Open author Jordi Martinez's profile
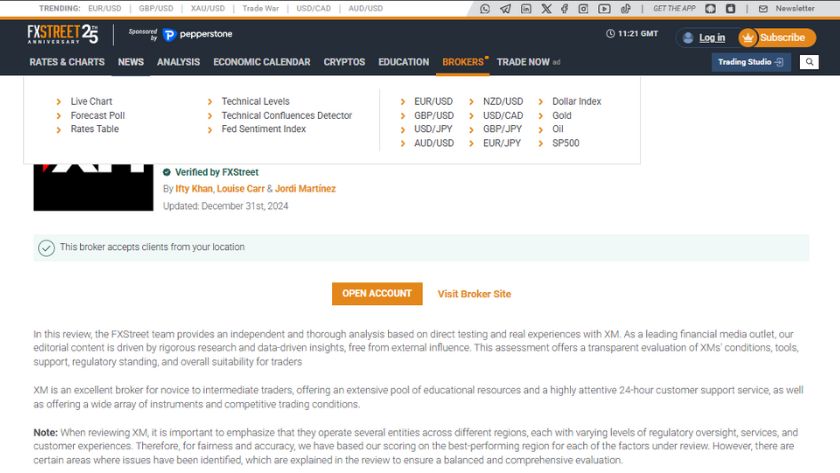Image resolution: width=840 pixels, height=473 pixels. pyautogui.click(x=305, y=189)
